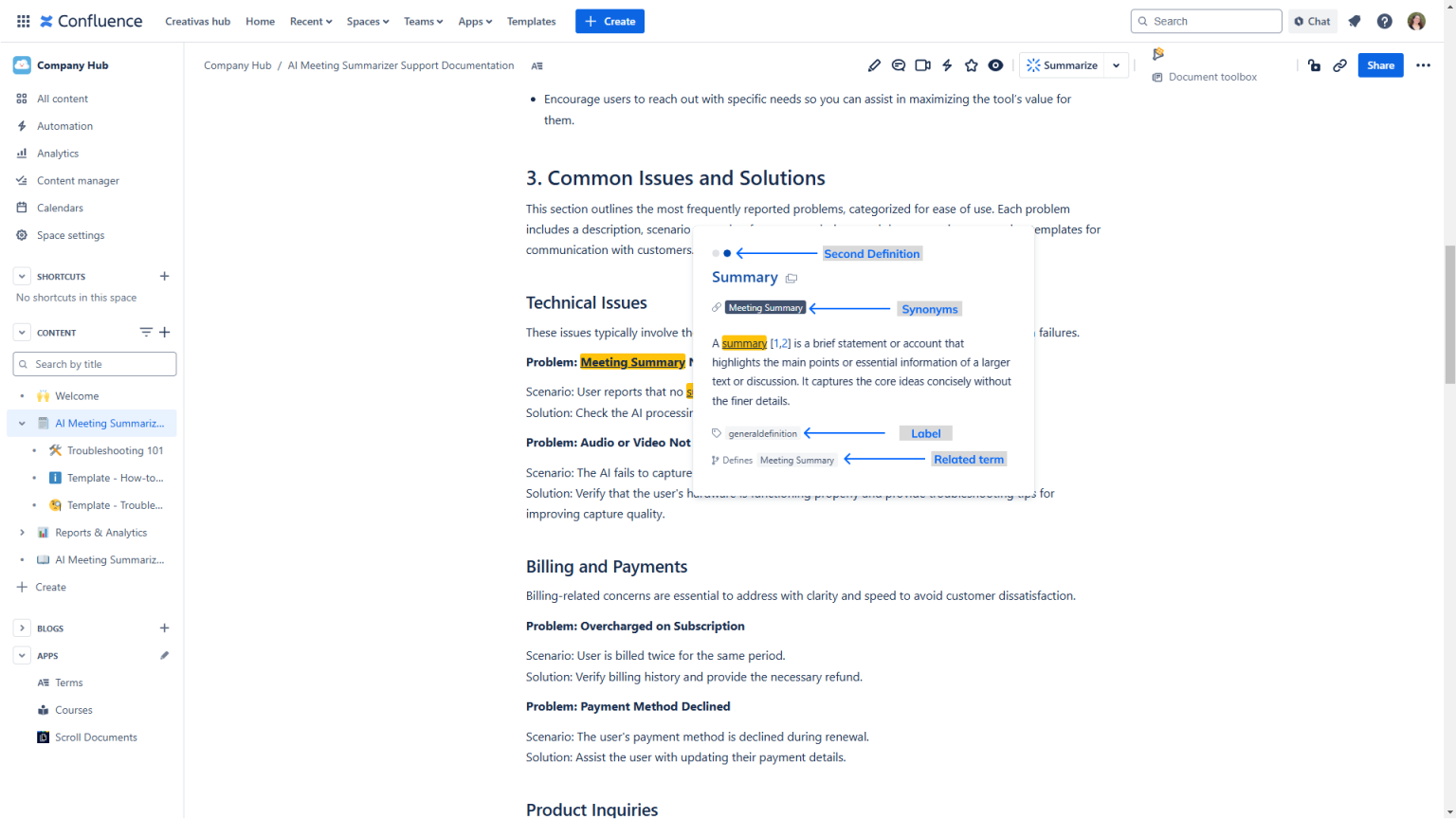The width and height of the screenshot is (1456, 819).
Task: Open automation with the lightning bolt icon
Action: point(947,64)
